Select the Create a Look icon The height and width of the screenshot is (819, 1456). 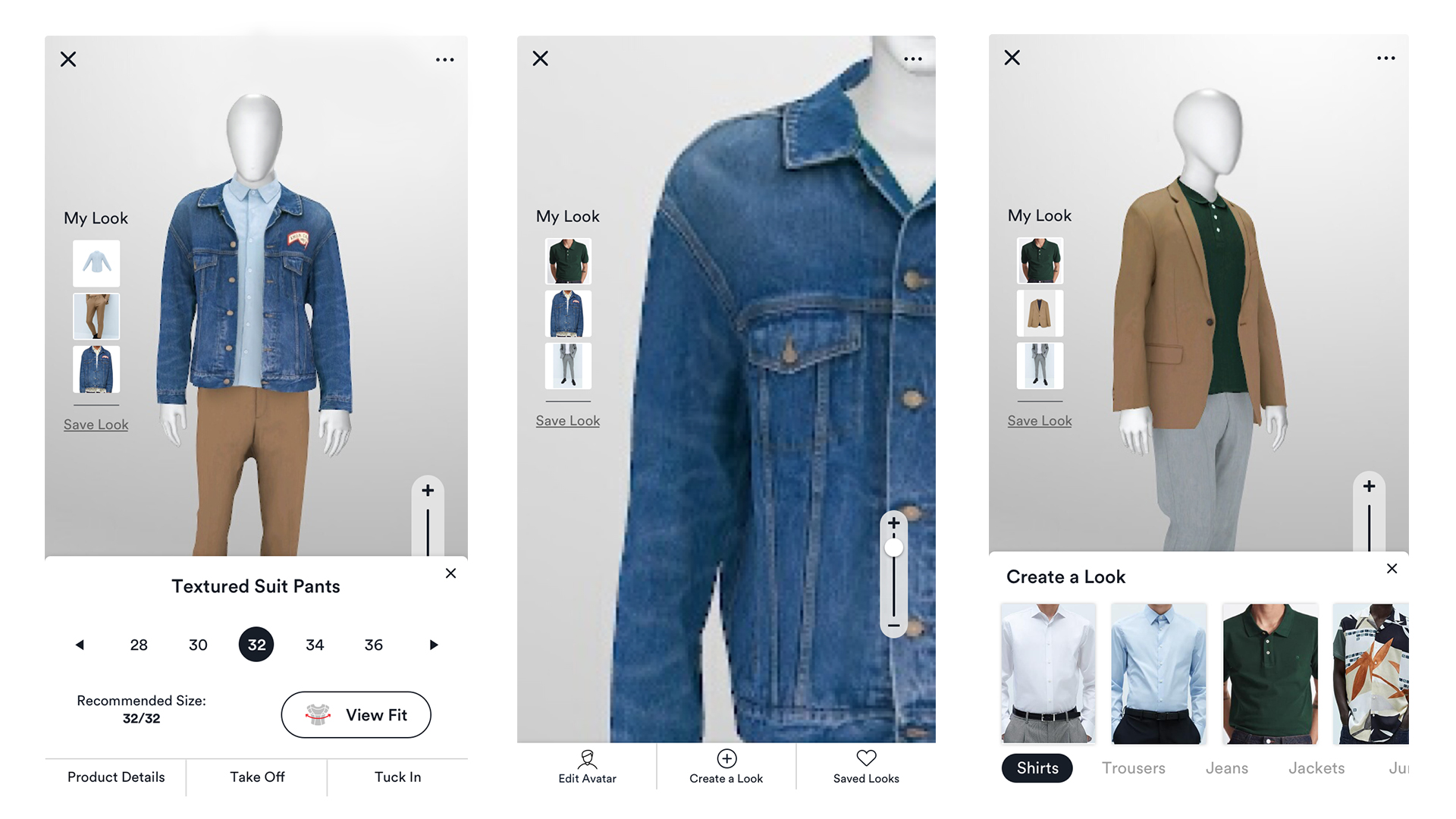coord(727,757)
